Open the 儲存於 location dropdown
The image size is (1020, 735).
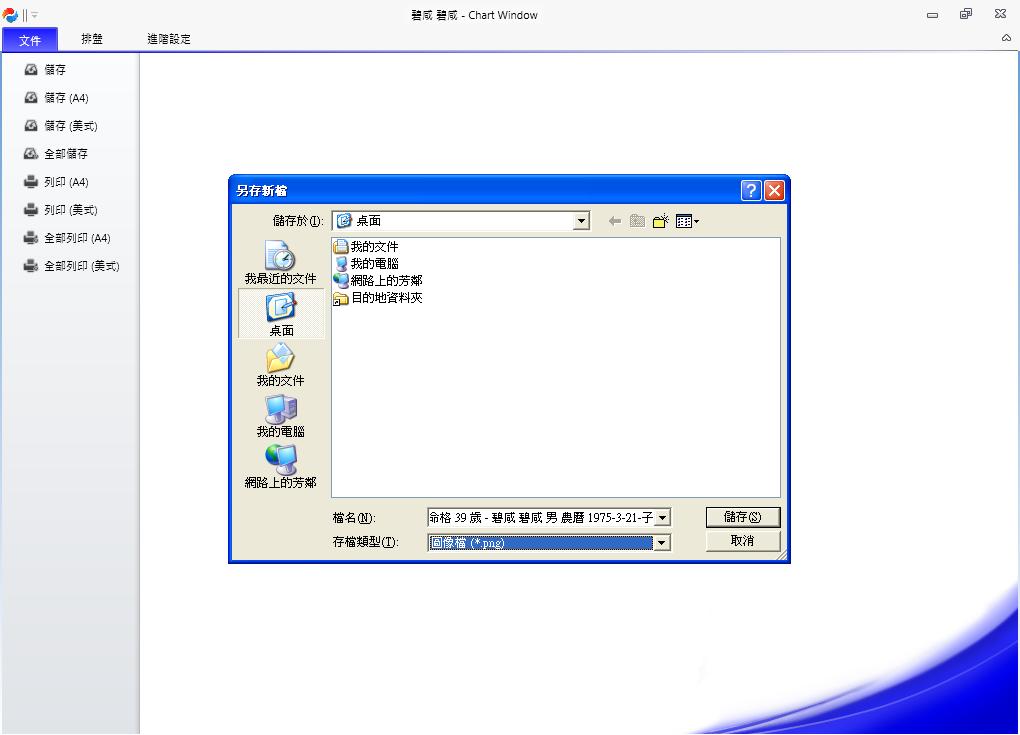click(x=580, y=221)
